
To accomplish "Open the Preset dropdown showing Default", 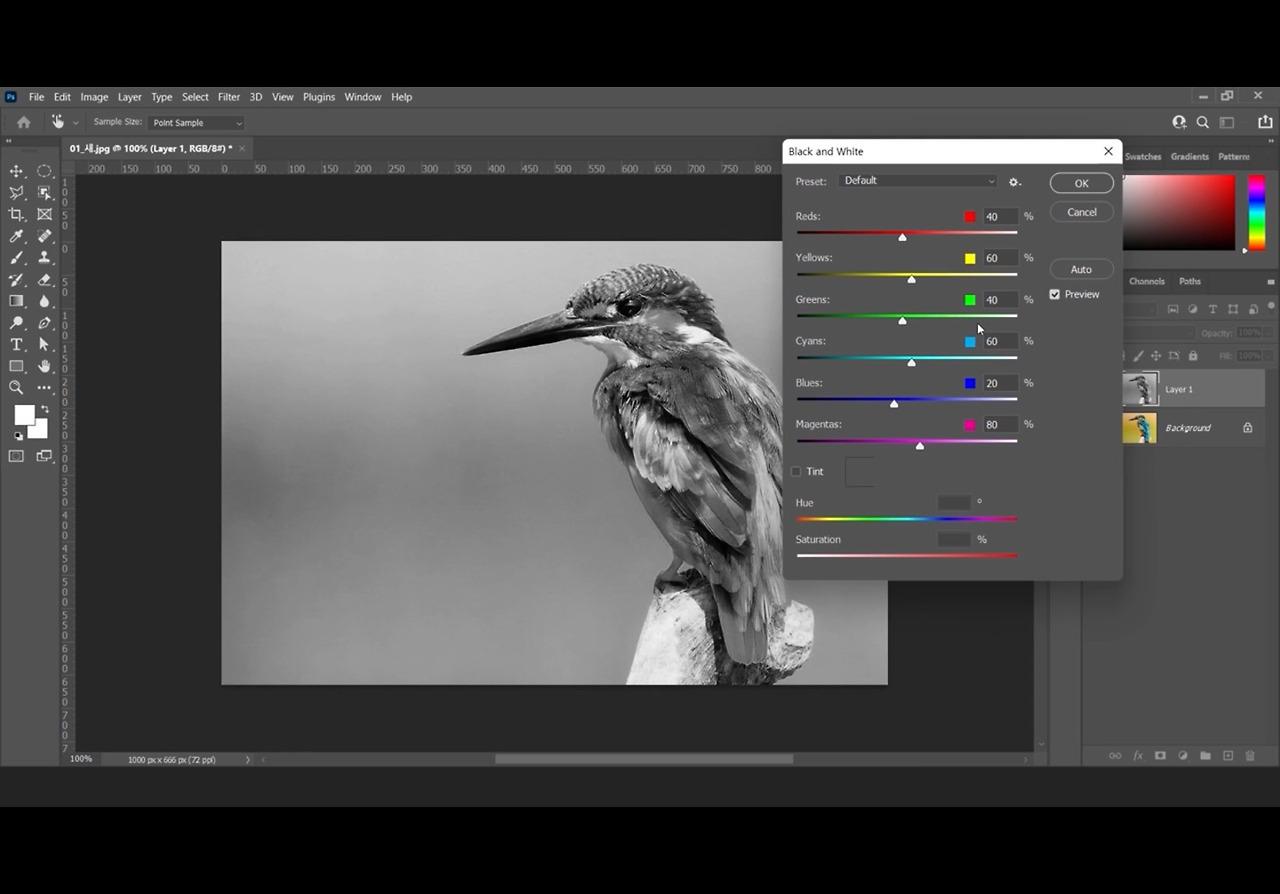I will click(918, 181).
